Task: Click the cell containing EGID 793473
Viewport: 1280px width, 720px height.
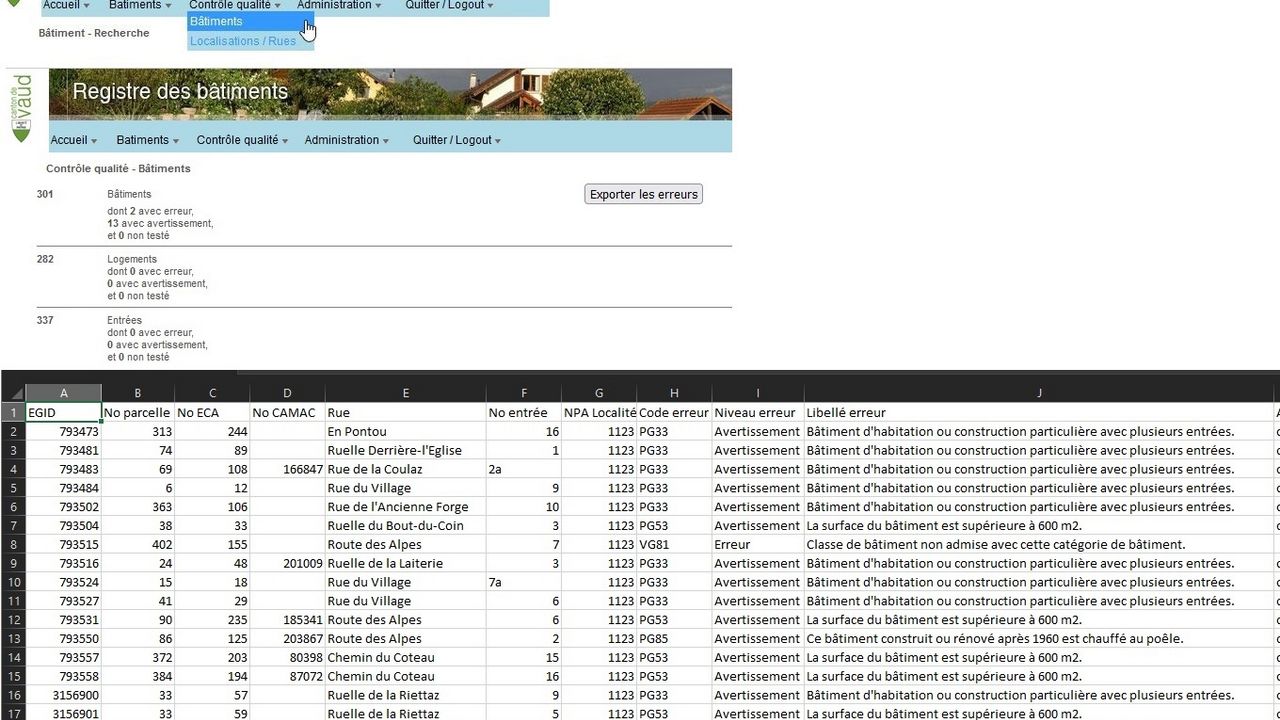Action: pyautogui.click(x=64, y=432)
